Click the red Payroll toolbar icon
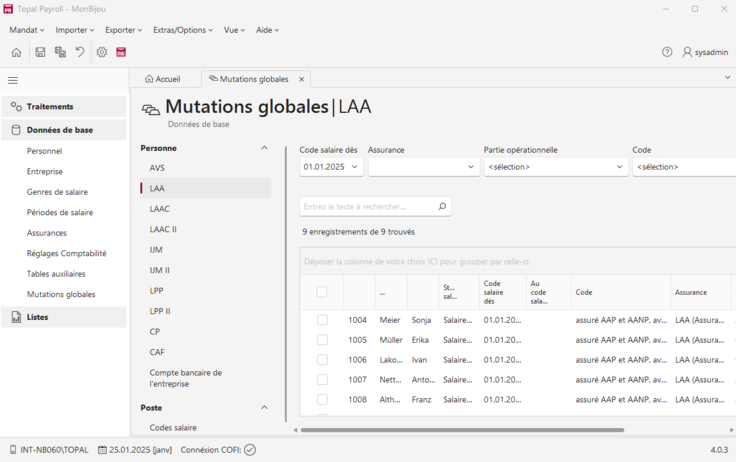The image size is (736, 462). [121, 52]
